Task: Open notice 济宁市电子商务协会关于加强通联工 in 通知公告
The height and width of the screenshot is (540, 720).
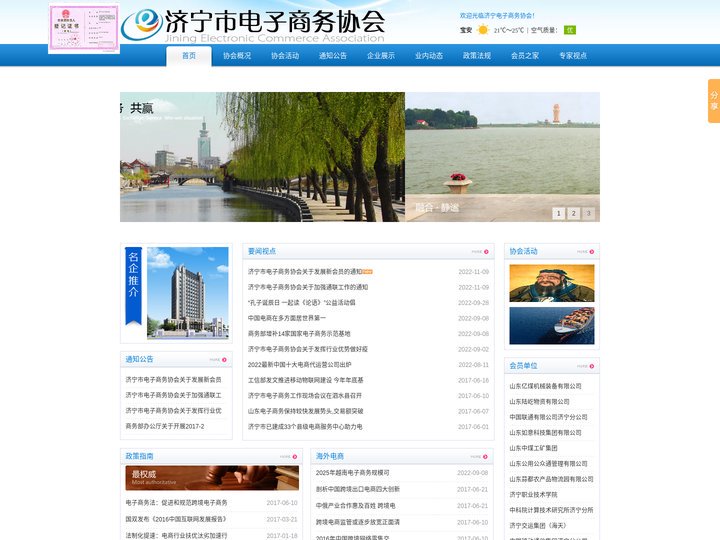Action: pyautogui.click(x=173, y=395)
